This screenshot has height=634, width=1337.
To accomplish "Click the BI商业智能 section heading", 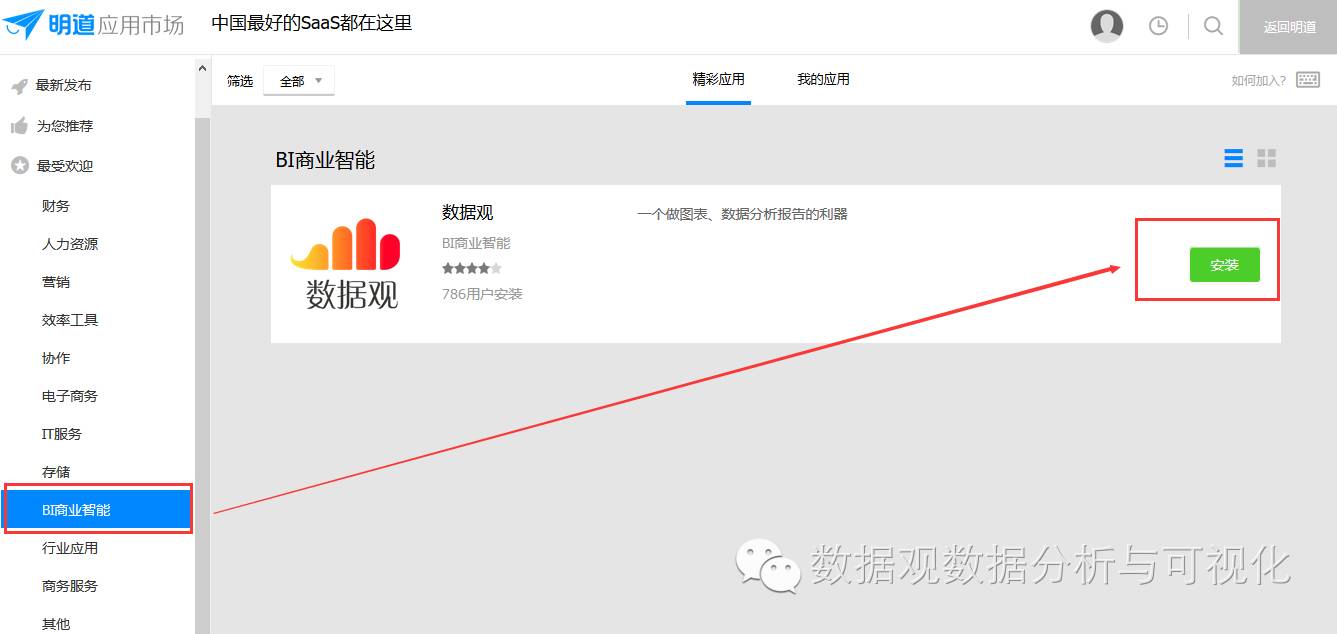I will (325, 160).
